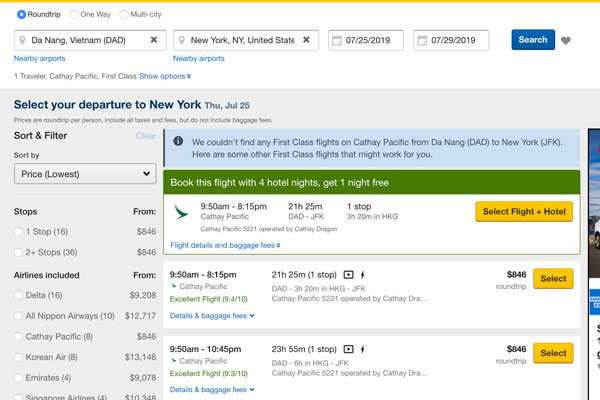This screenshot has height=400, width=600.
Task: Open calendar icon for 07/25/2019 departure
Action: pos(337,41)
